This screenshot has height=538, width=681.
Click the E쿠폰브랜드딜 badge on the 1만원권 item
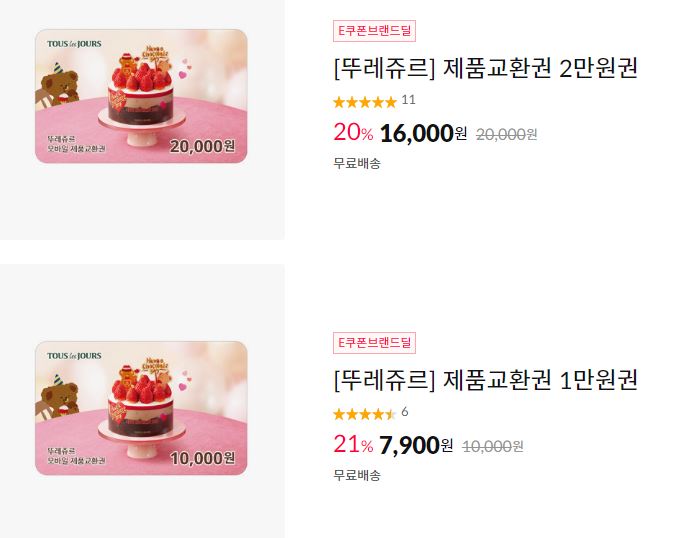tap(374, 343)
